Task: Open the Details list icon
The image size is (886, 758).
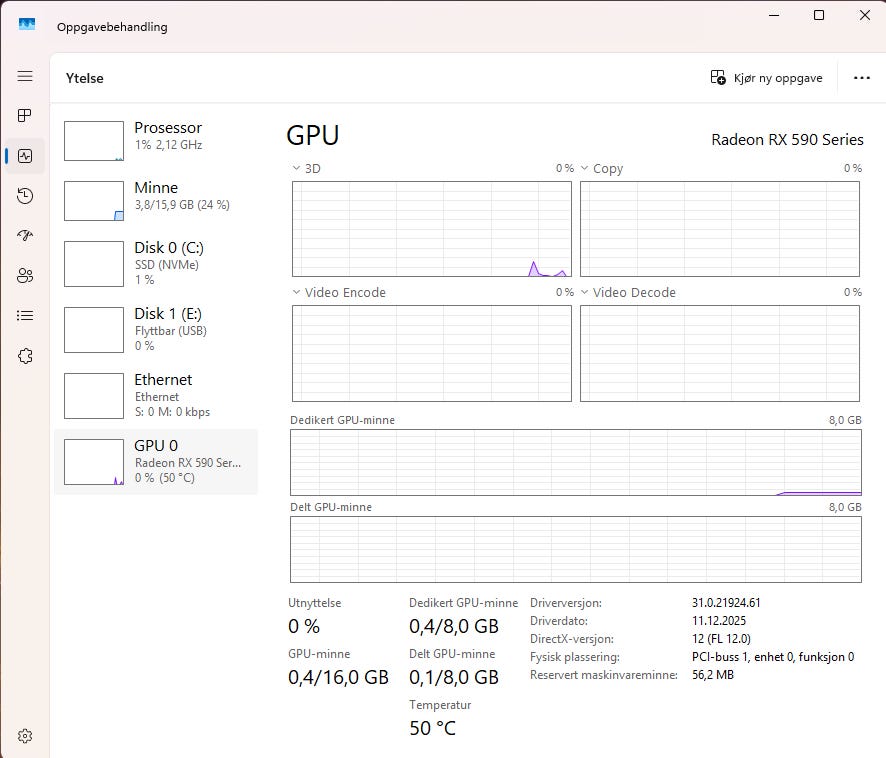Action: (x=25, y=315)
